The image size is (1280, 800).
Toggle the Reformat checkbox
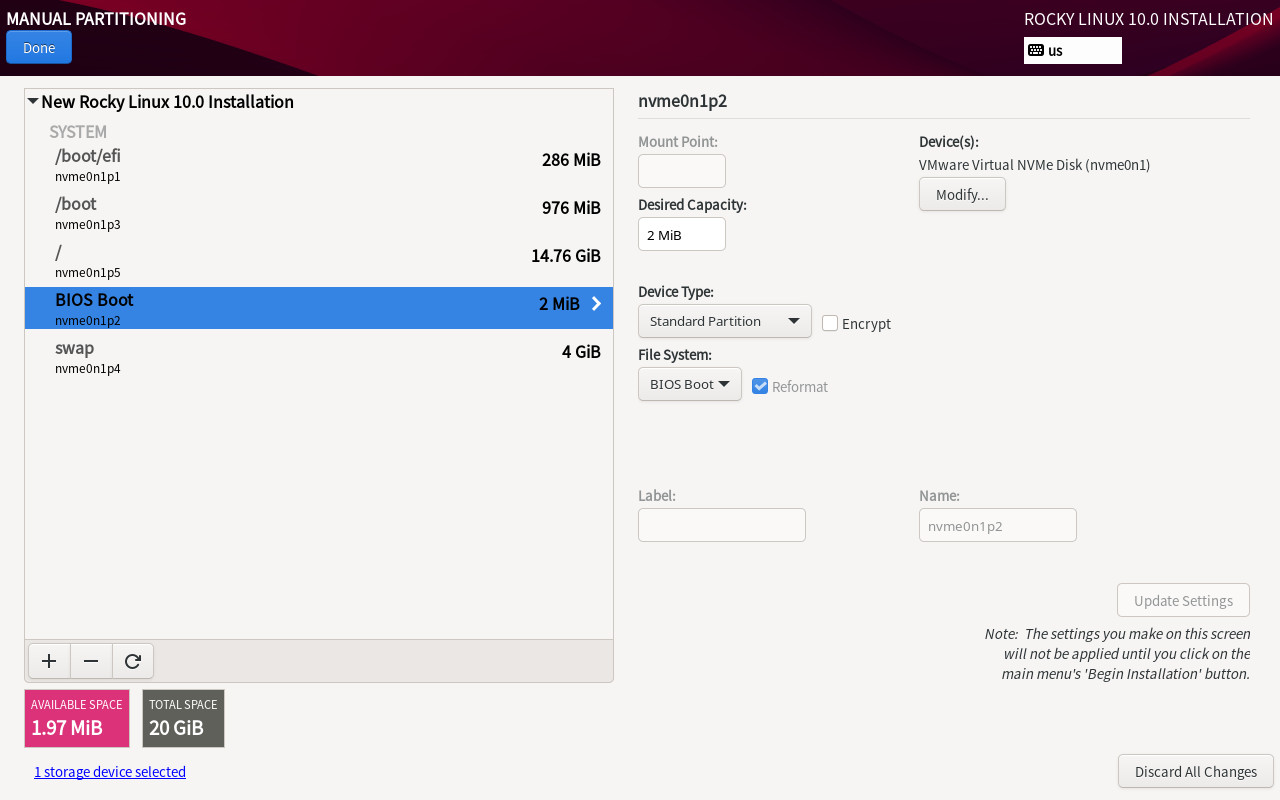pos(760,386)
